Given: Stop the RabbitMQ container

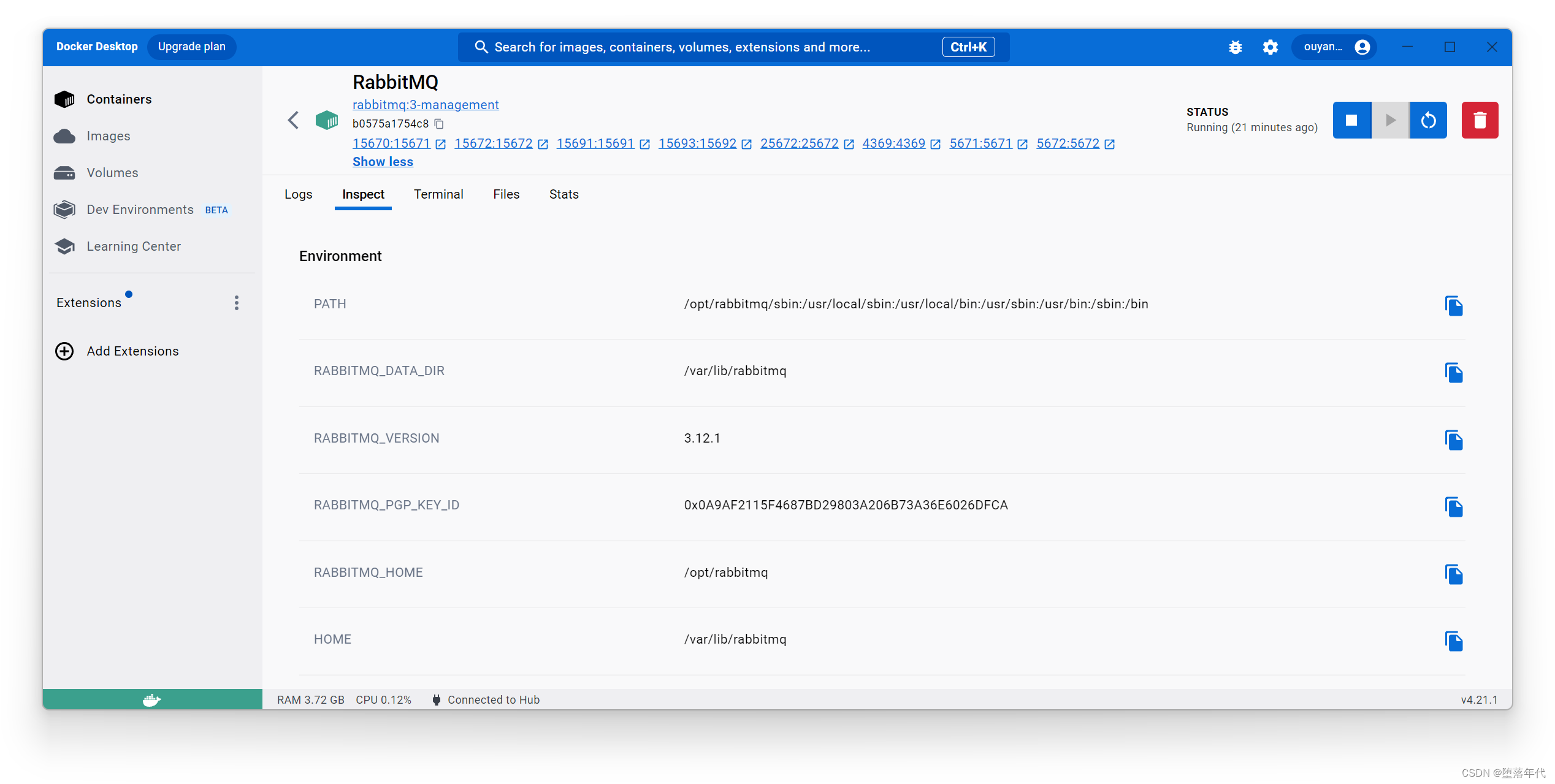Looking at the screenshot, I should tap(1351, 120).
